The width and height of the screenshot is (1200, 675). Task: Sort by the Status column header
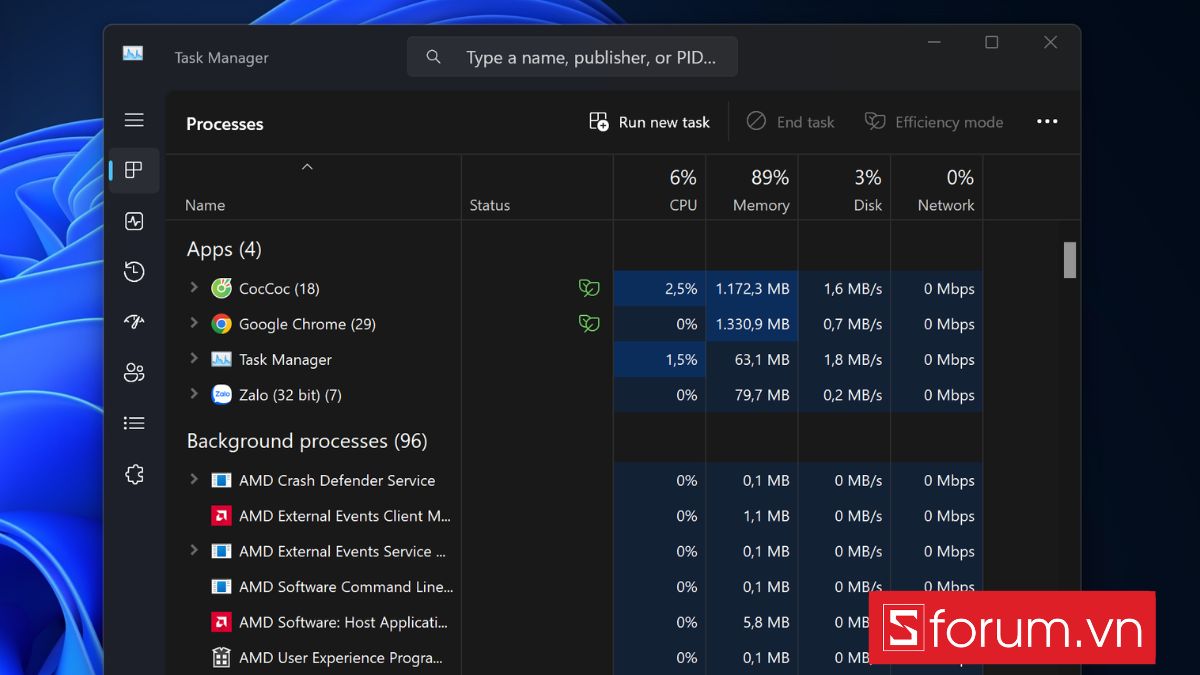click(490, 205)
